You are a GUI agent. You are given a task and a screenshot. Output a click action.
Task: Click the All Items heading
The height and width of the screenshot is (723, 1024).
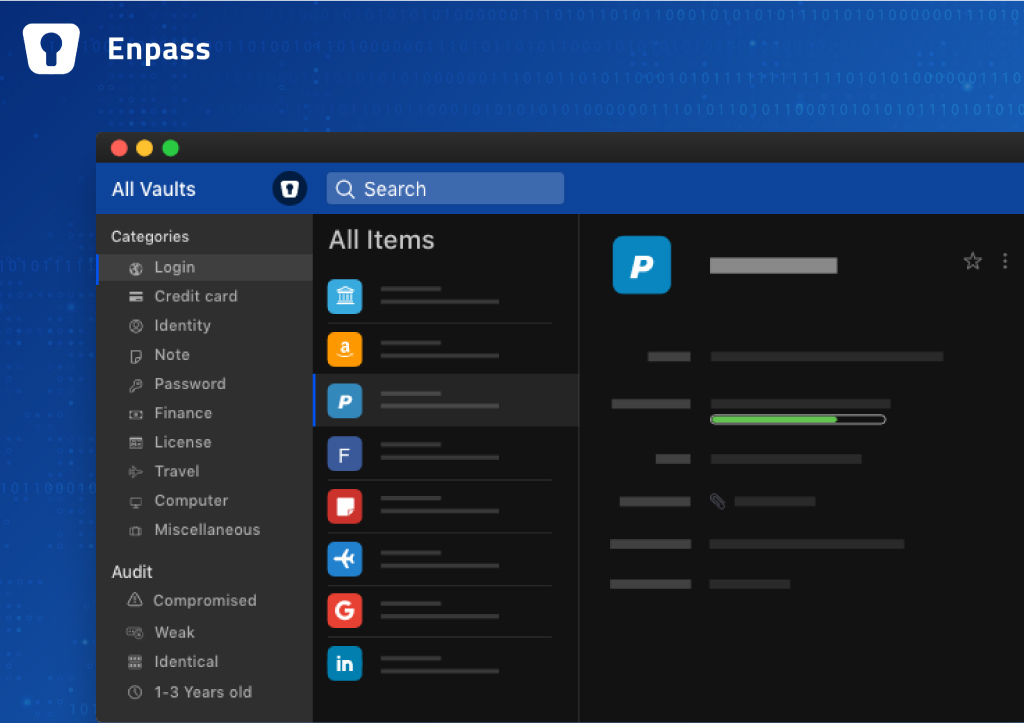[381, 240]
